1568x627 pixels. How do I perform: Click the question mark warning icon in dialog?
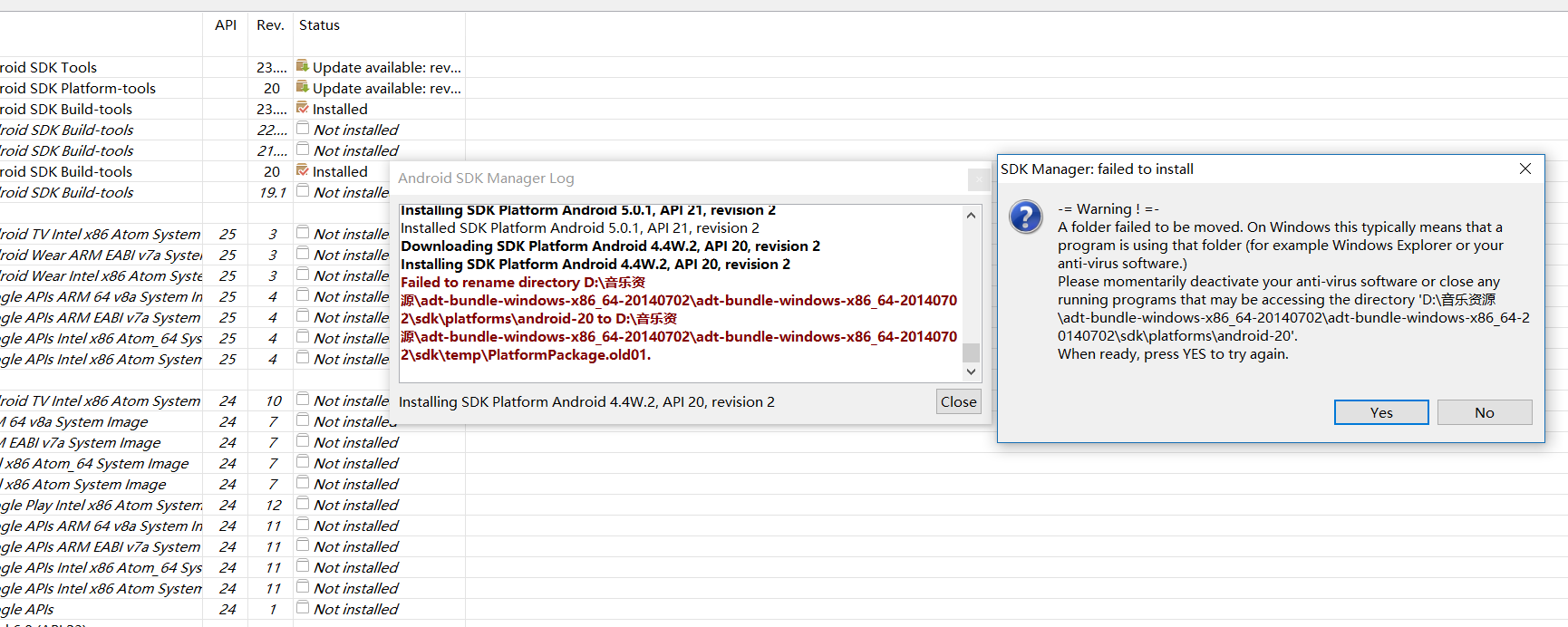tap(1026, 217)
